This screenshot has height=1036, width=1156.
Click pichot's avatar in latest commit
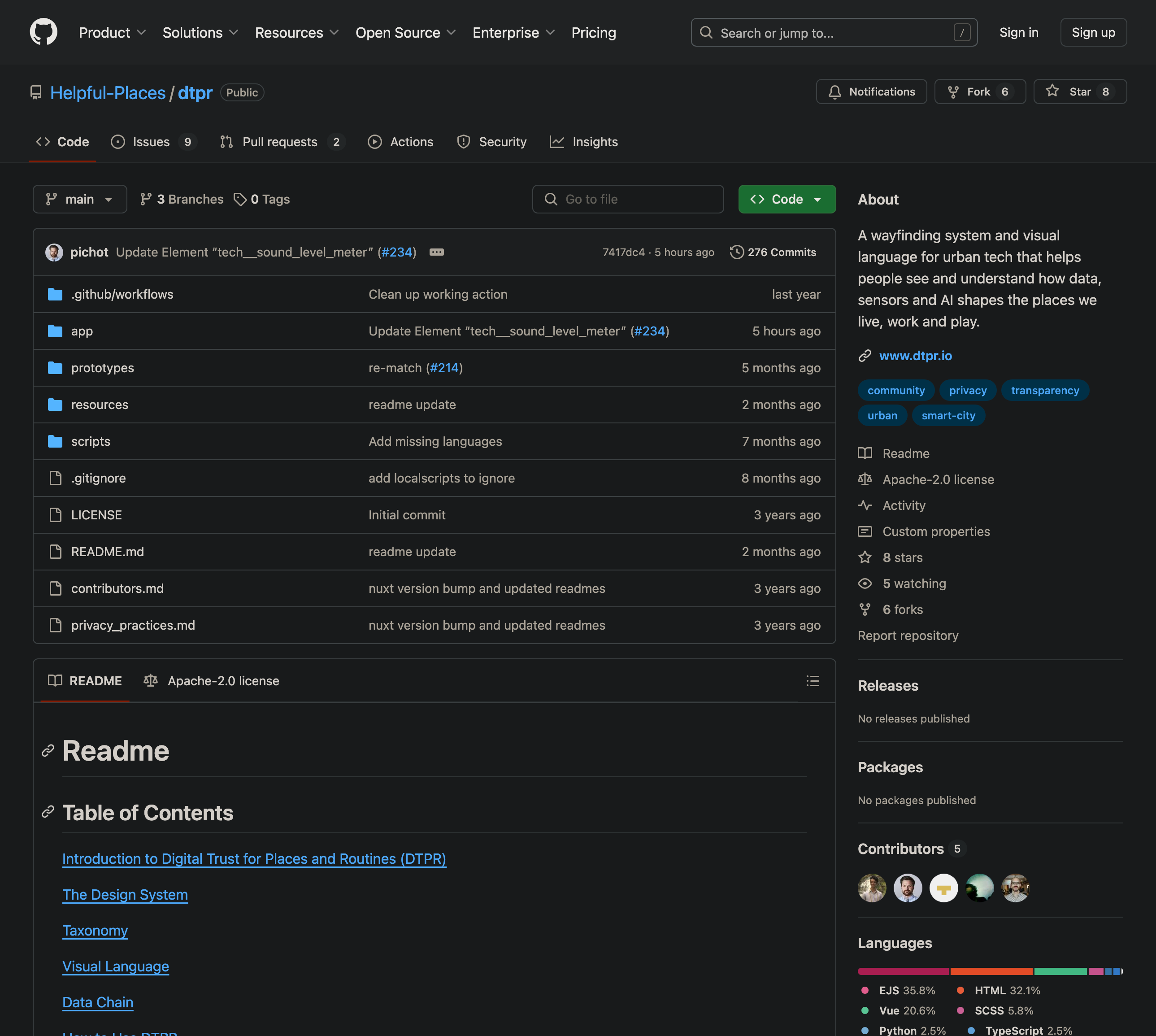(54, 252)
